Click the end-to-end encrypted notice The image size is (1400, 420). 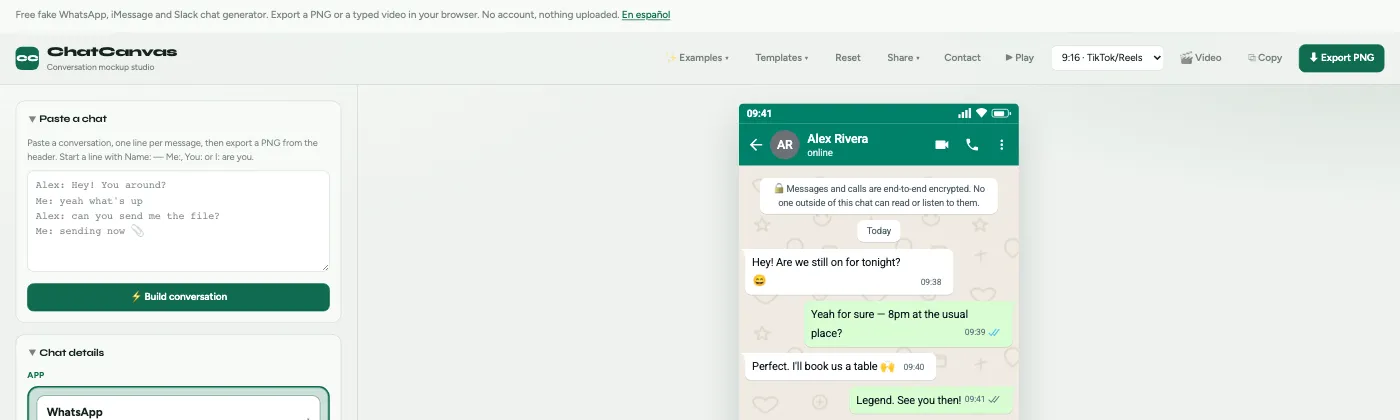(x=878, y=195)
